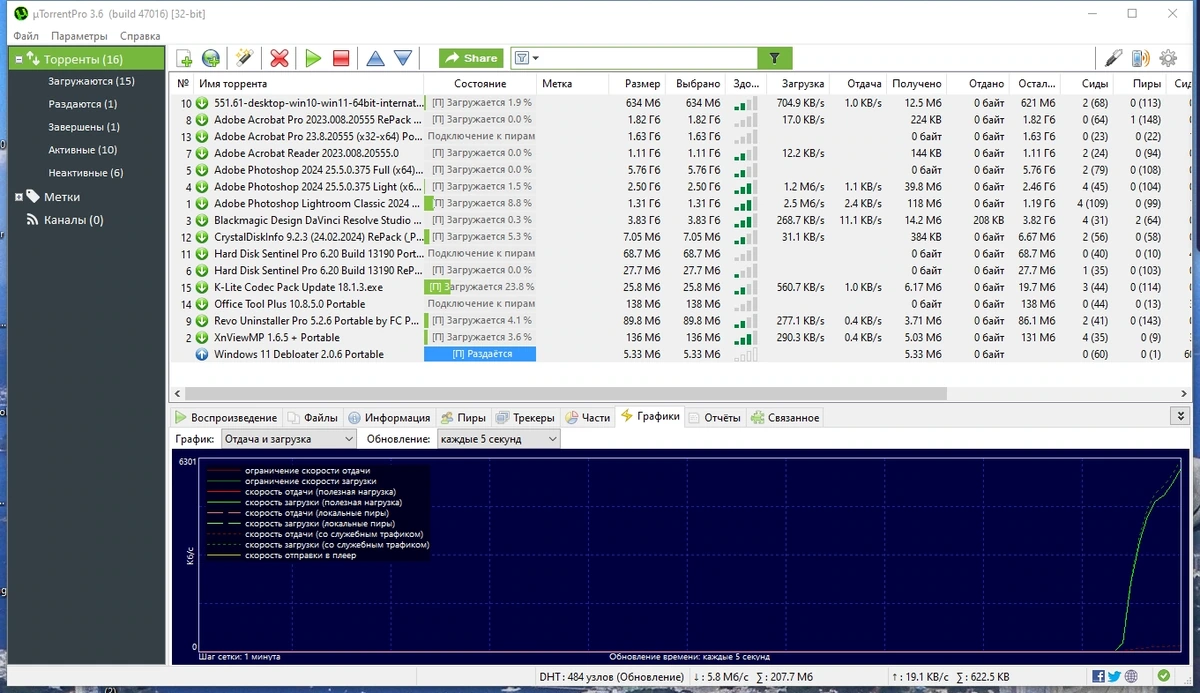Select Каналы (0) feeds item
Screen dimensions: 1200x693
coord(73,220)
